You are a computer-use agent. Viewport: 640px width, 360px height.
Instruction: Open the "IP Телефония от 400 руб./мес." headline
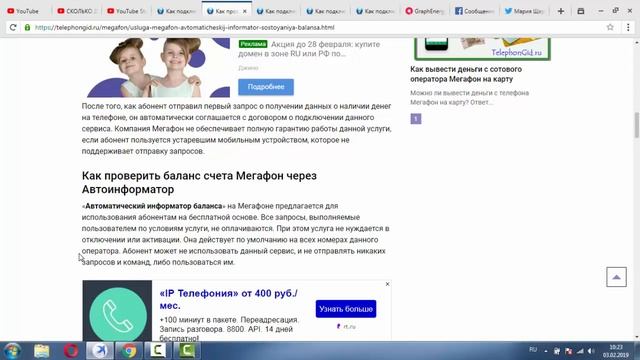coord(229,299)
